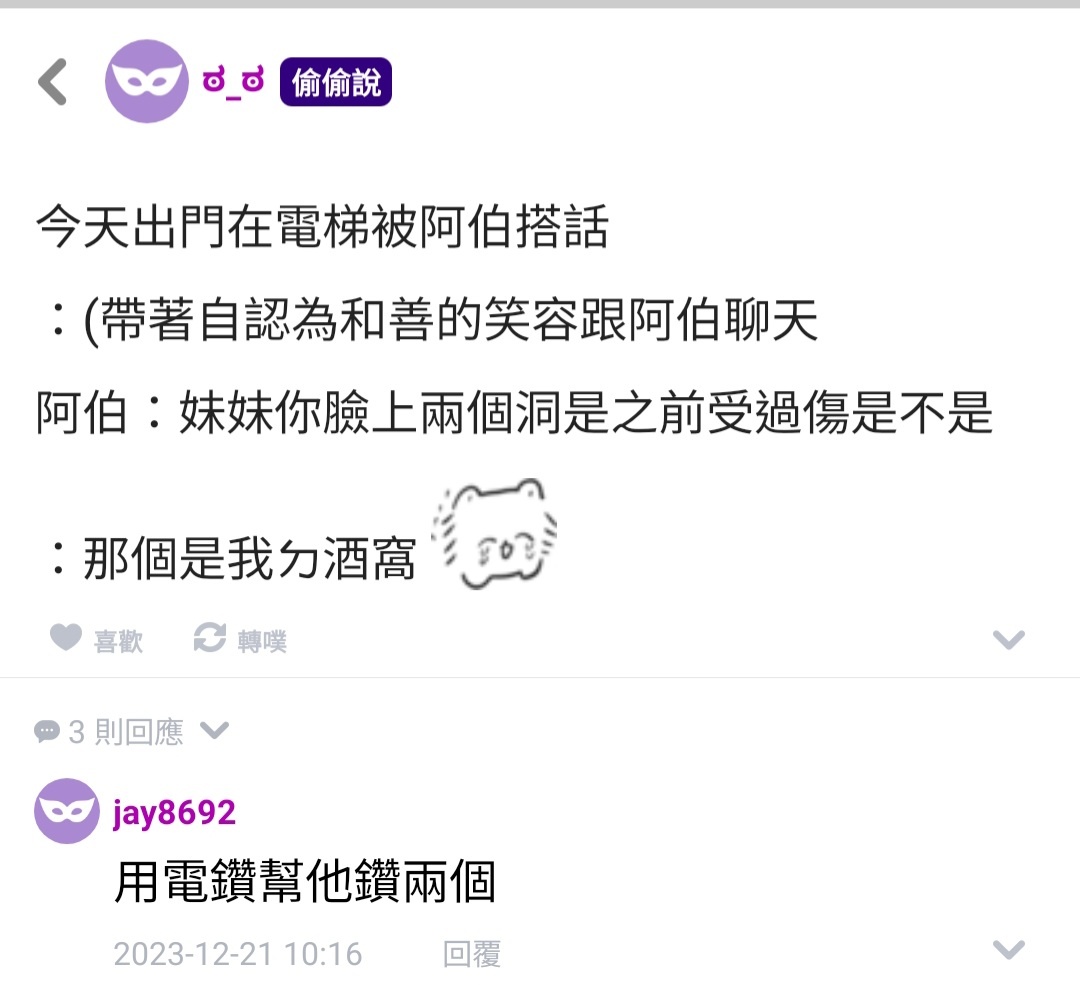Viewport: 1080px width, 985px height.
Task: Go back using the left chevron arrow
Action: tap(53, 82)
